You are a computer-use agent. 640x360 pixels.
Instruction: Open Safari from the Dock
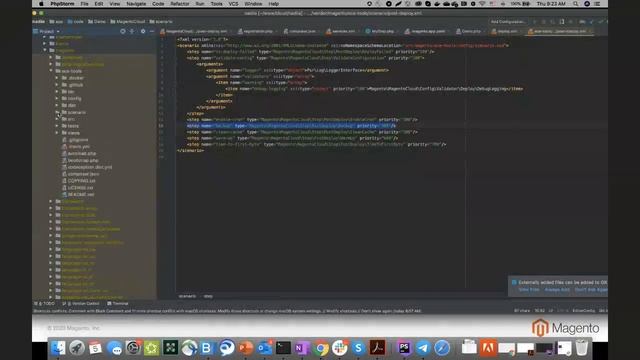[442, 348]
